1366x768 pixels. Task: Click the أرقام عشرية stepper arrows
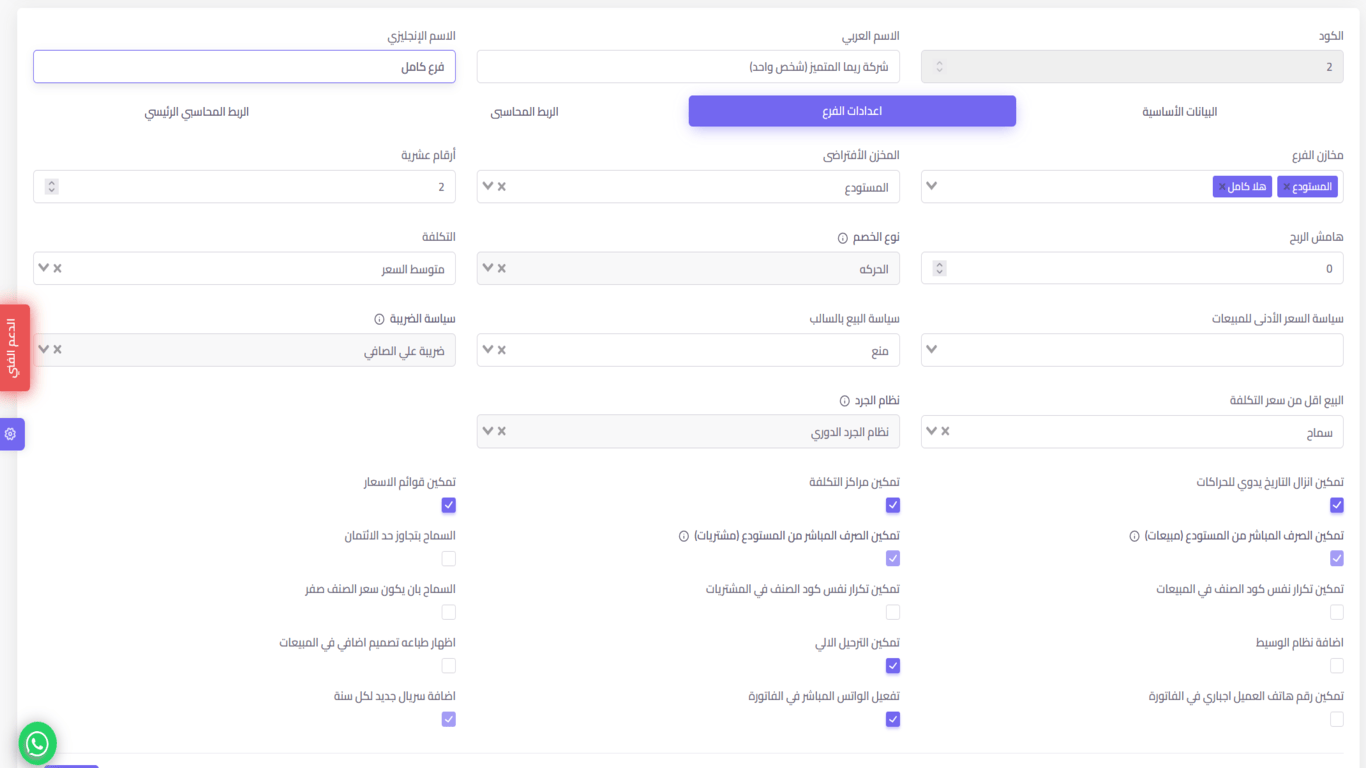coord(52,187)
